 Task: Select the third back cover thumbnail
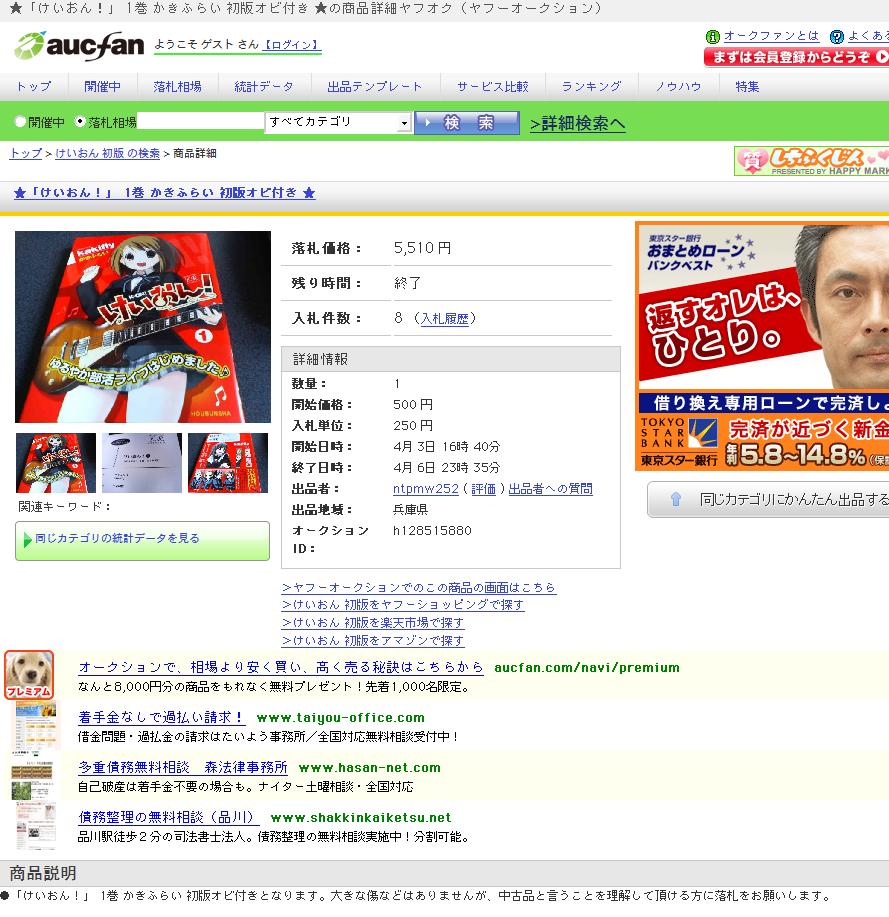click(228, 463)
